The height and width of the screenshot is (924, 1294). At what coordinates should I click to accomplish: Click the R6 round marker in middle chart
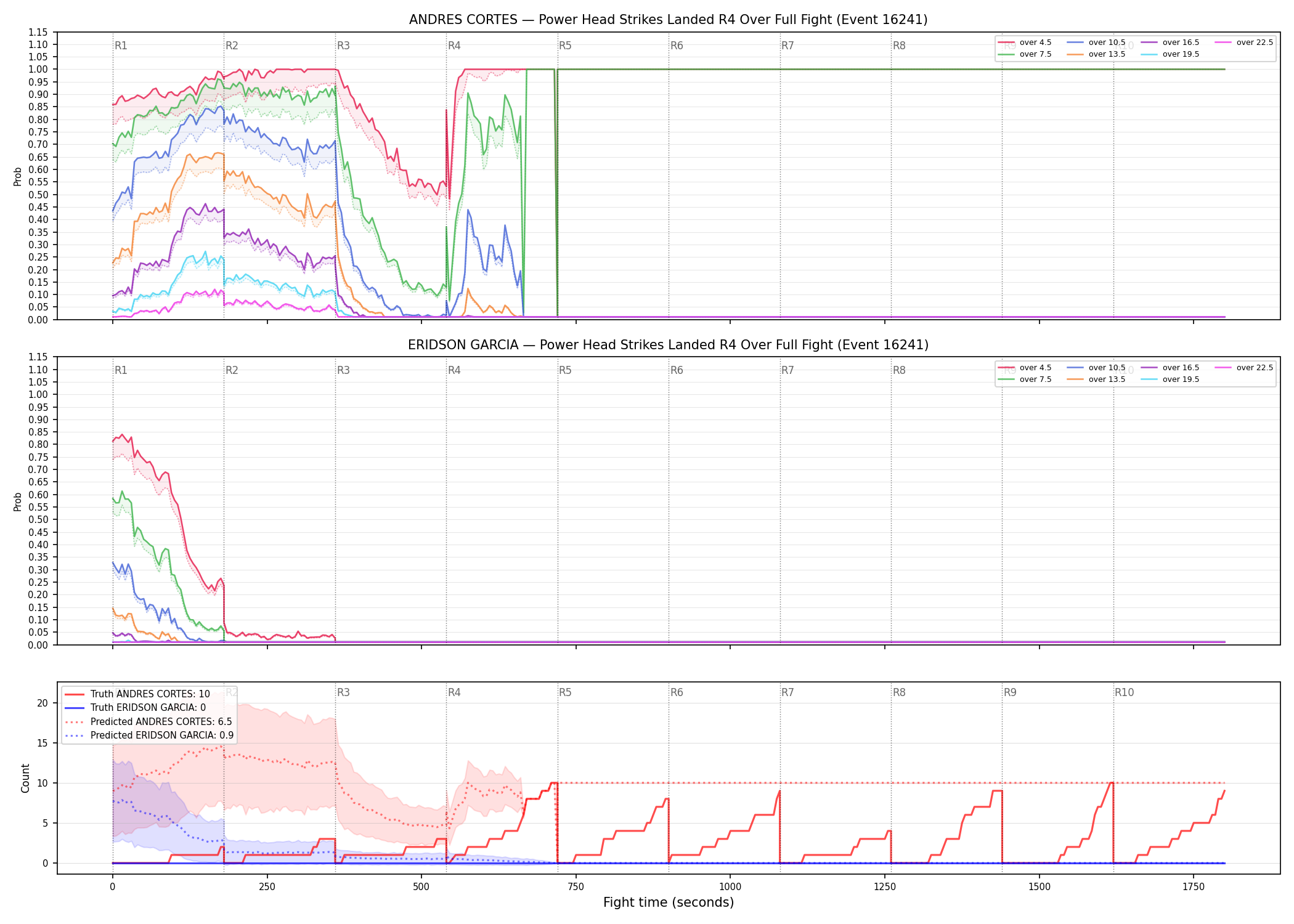point(677,370)
